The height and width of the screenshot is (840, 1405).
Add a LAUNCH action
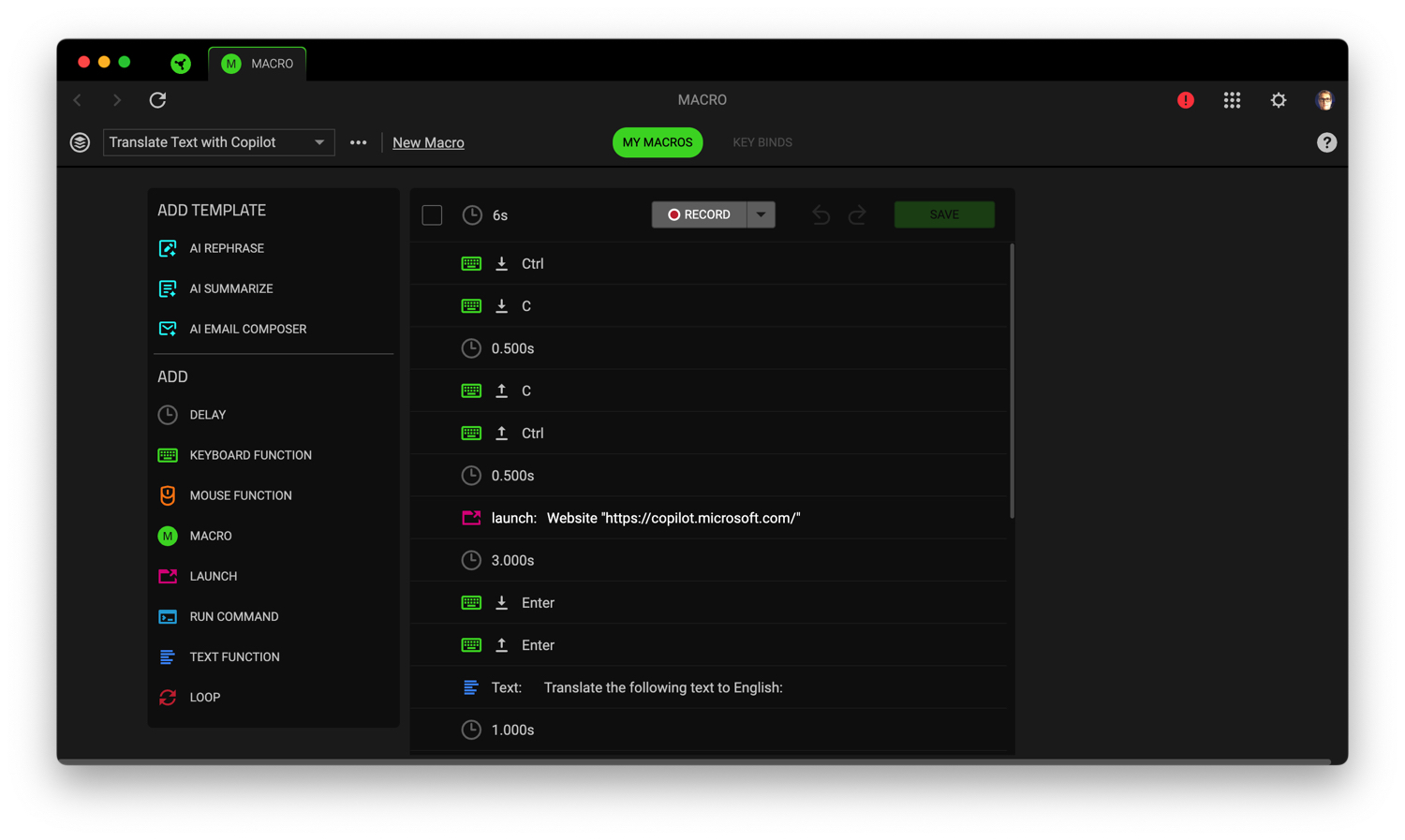point(214,576)
